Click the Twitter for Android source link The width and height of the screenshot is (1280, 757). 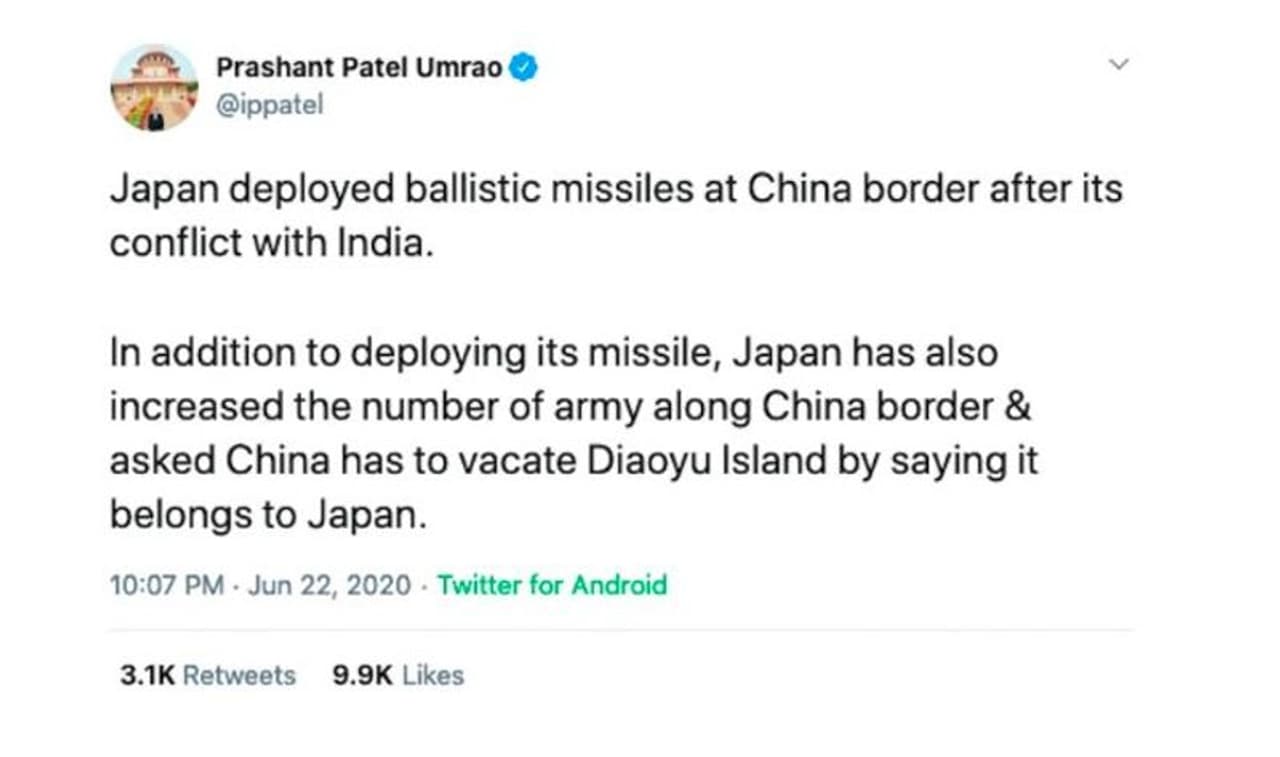click(x=552, y=585)
